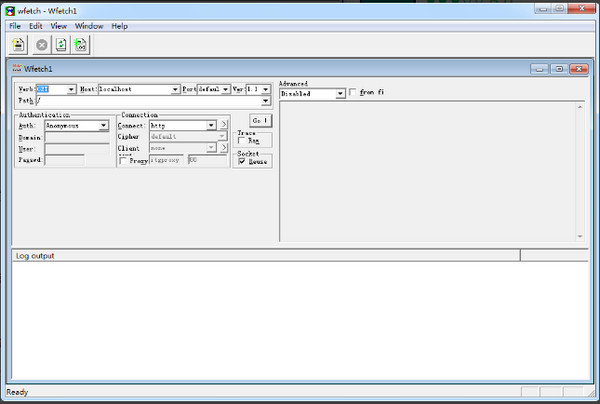The width and height of the screenshot is (600, 404).
Task: Expand the Advanced Disabled dropdown
Action: pos(340,94)
